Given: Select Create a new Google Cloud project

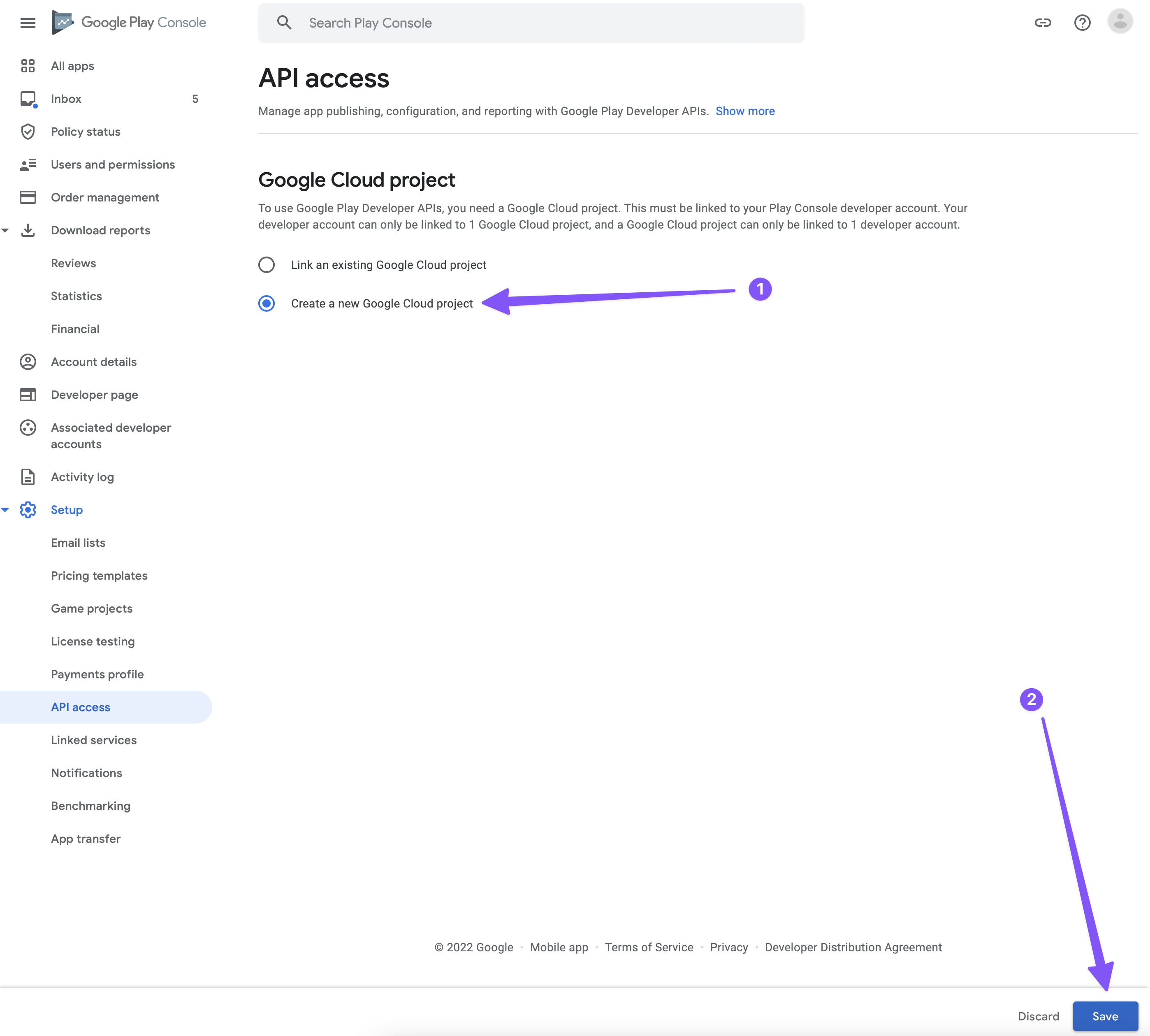Looking at the screenshot, I should pos(267,303).
